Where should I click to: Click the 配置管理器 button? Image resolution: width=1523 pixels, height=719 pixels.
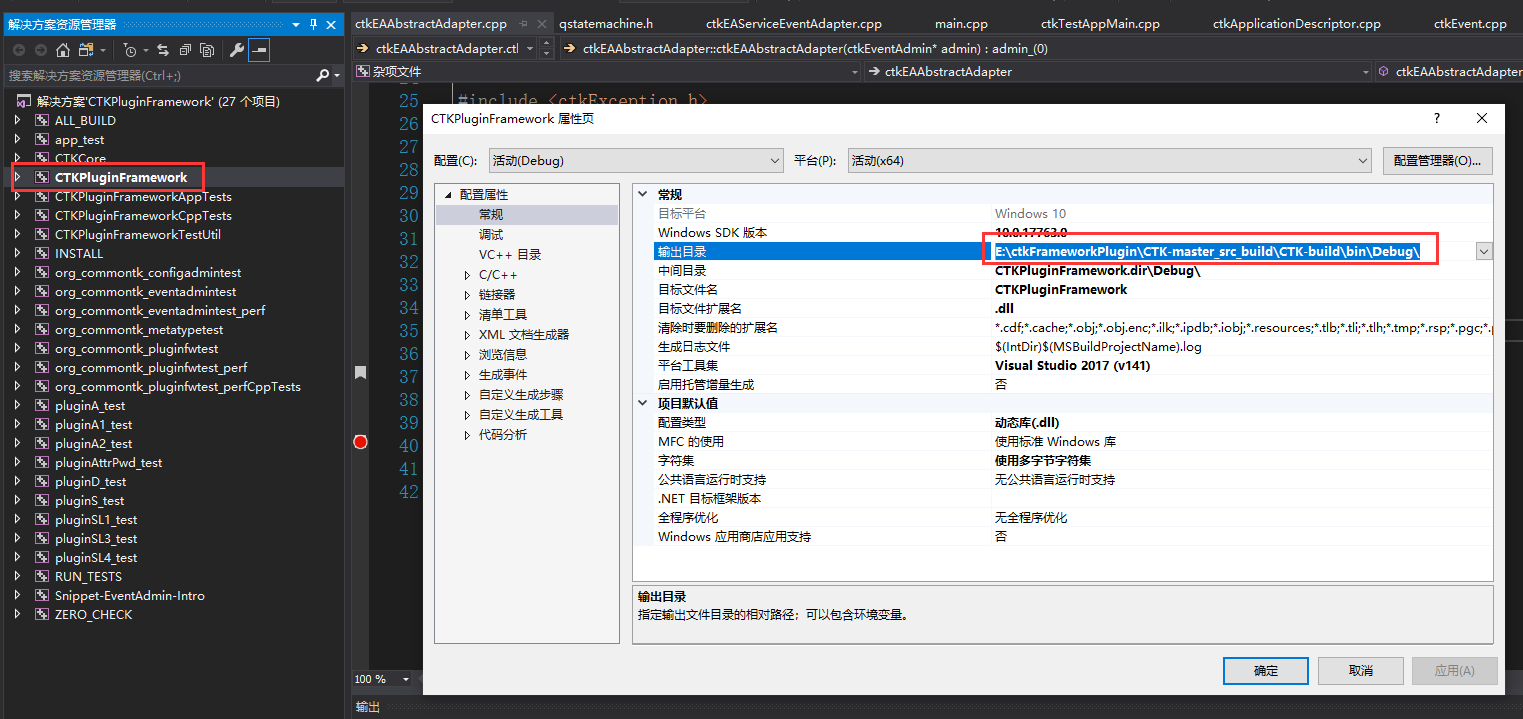[1437, 160]
